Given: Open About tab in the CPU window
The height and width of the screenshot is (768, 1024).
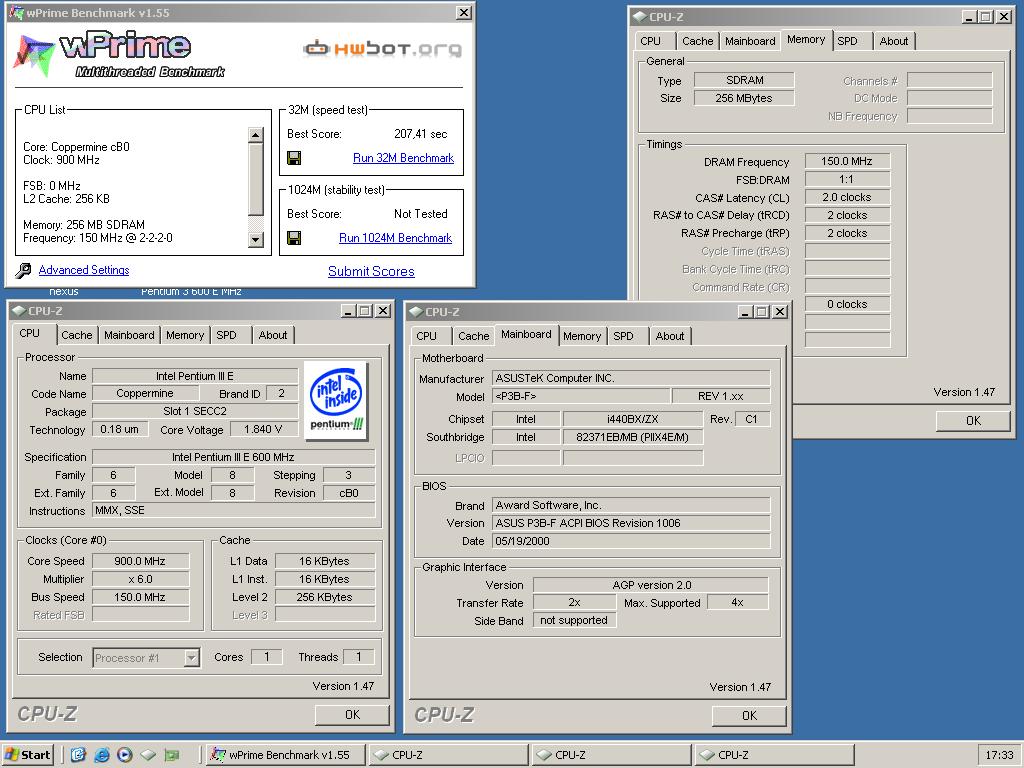Looking at the screenshot, I should tap(272, 335).
